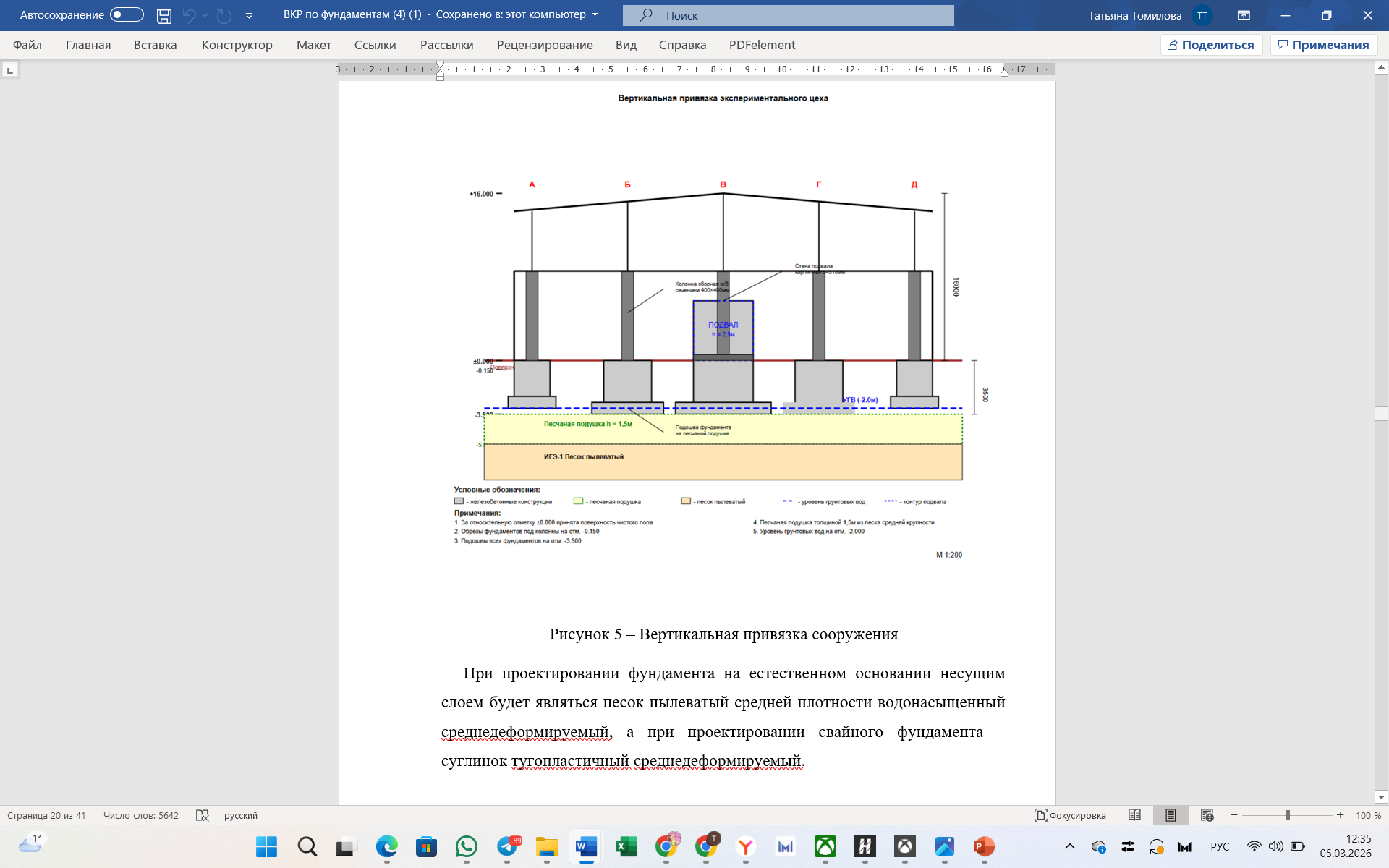
Task: Zoom in with the plus button
Action: [x=1340, y=815]
